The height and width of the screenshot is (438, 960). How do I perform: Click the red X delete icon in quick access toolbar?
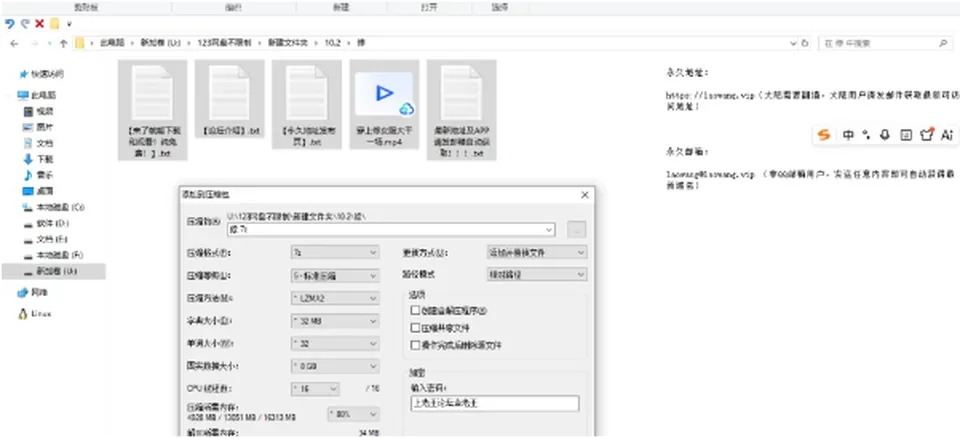click(x=40, y=24)
